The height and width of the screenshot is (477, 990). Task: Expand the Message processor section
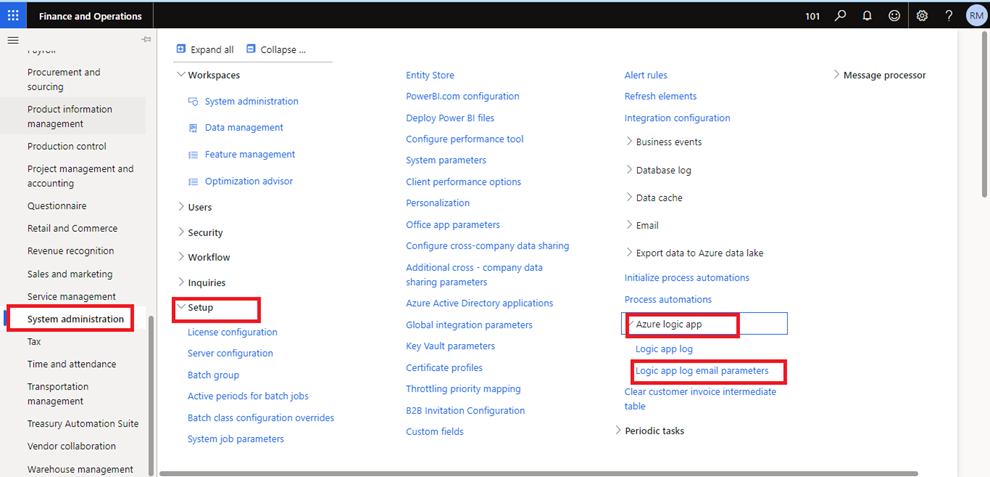click(837, 75)
